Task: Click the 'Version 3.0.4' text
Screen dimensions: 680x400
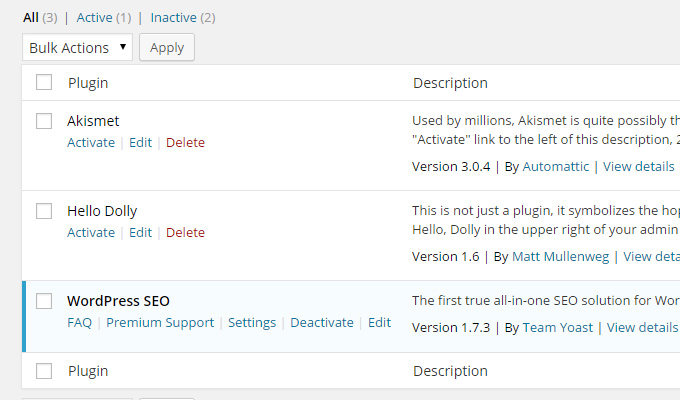Action: pos(451,167)
